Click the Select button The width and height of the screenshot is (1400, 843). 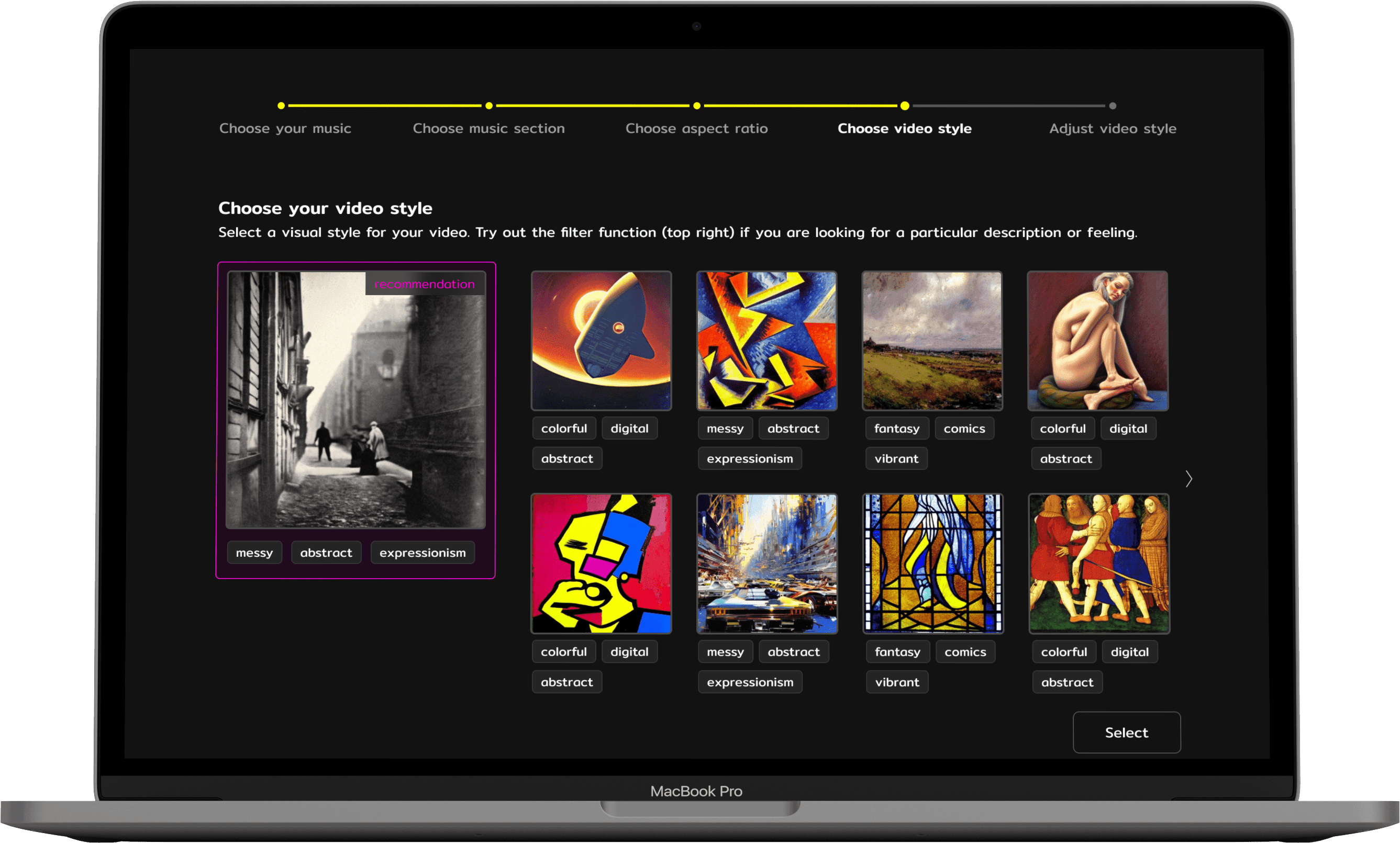[1126, 732]
